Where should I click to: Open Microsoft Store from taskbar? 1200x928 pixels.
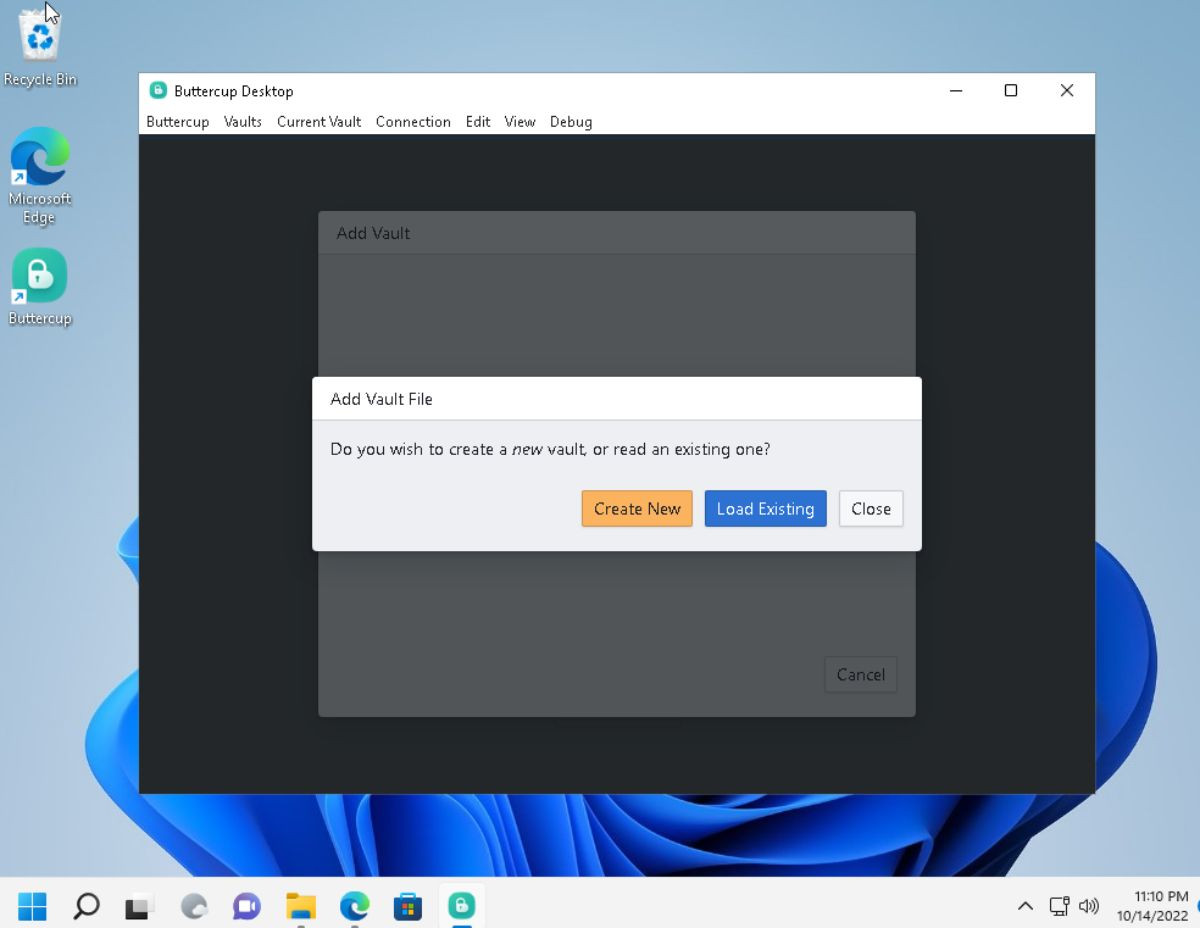pyautogui.click(x=407, y=906)
